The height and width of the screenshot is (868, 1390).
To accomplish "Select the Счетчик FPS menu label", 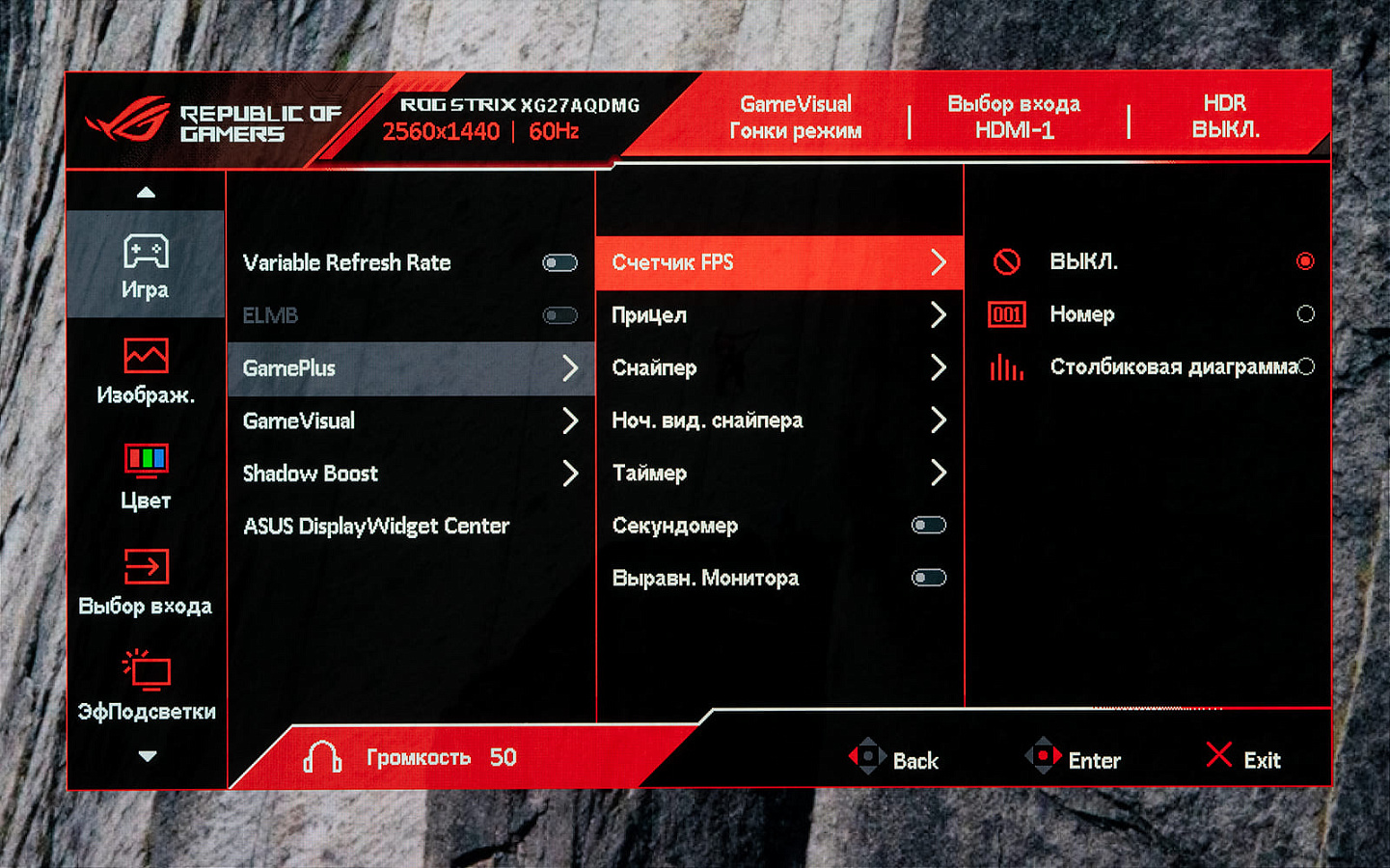I will tap(672, 262).
